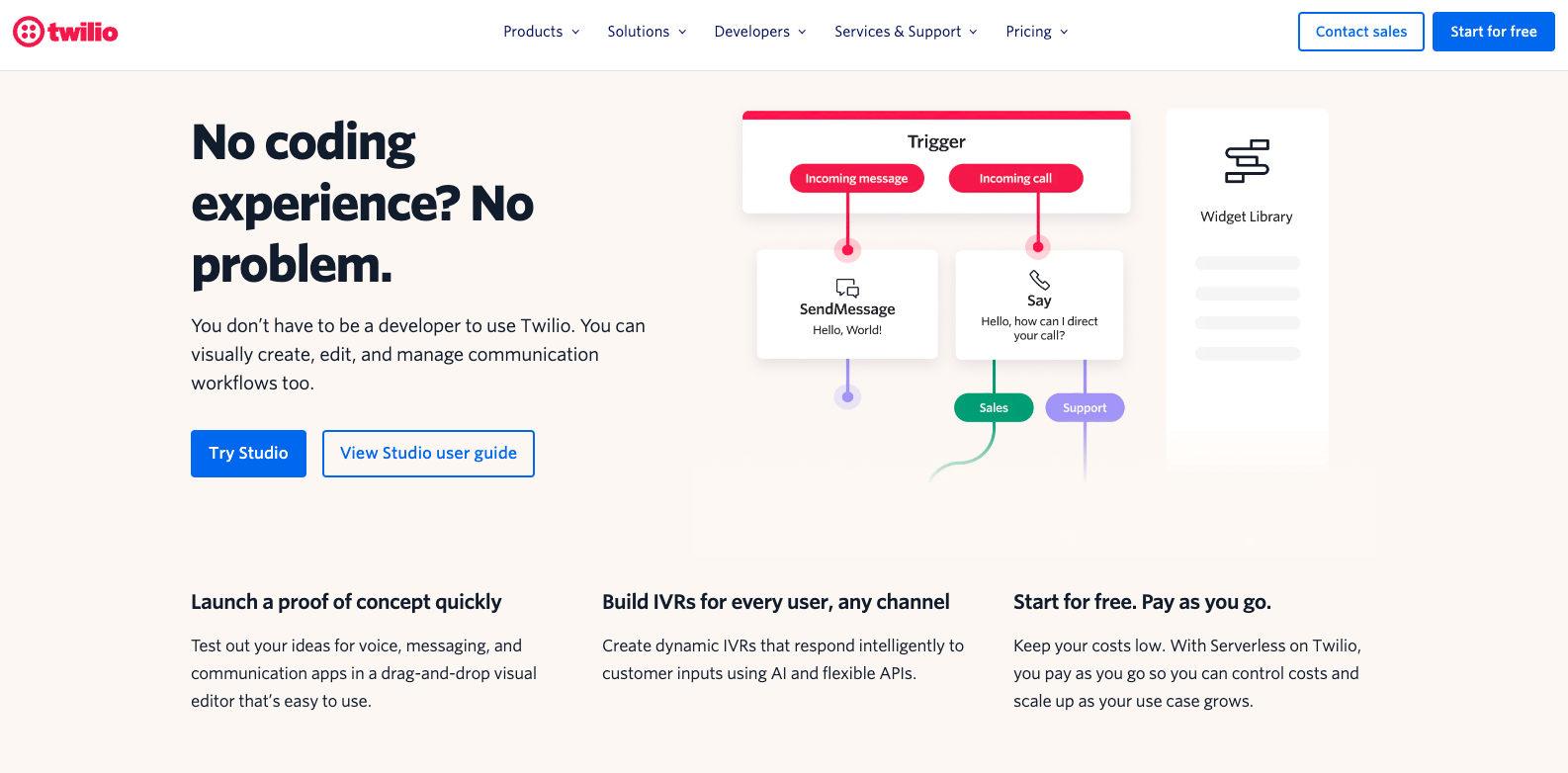Viewport: 1568px width, 773px height.
Task: Click the Try Studio button
Action: point(248,454)
